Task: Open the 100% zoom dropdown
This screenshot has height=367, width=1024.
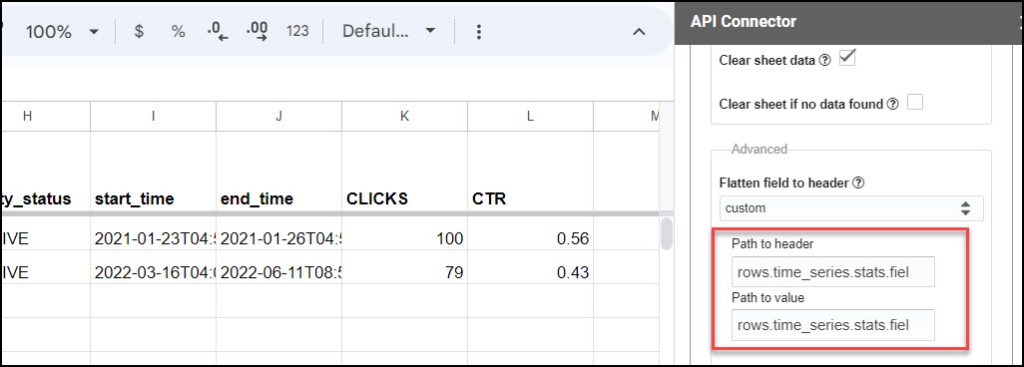Action: pyautogui.click(x=62, y=32)
